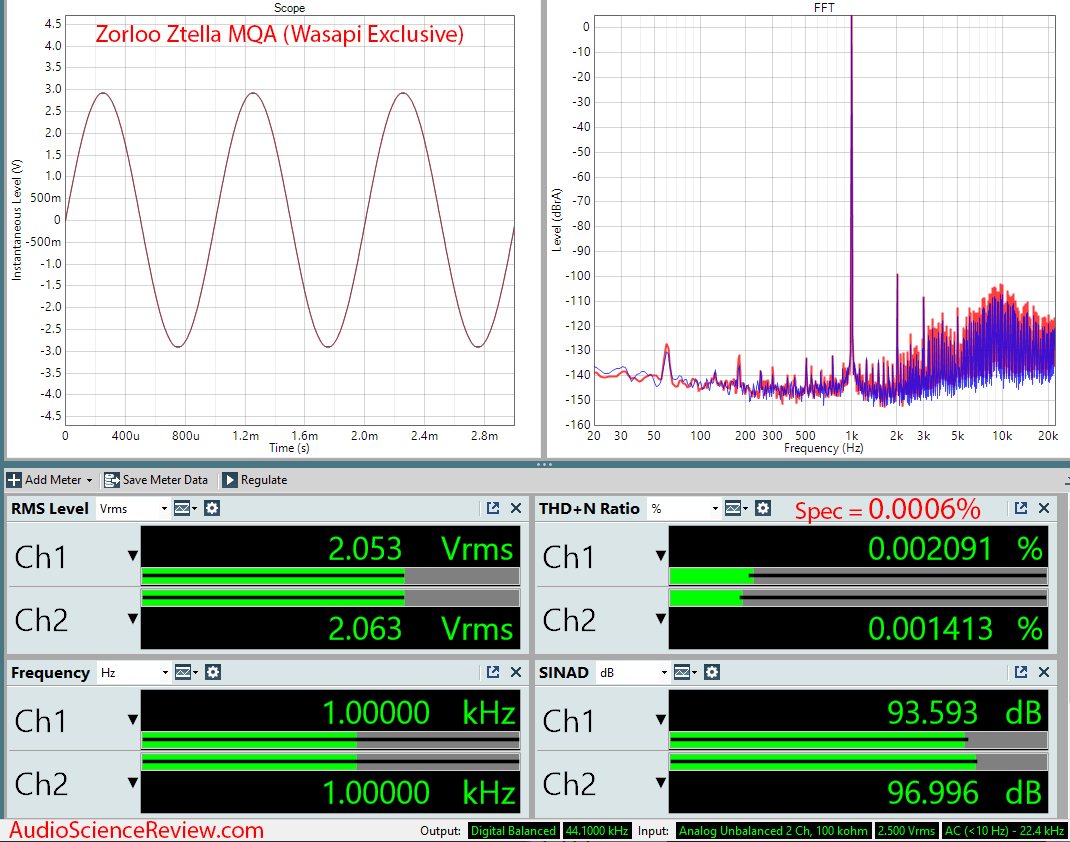
Task: Click the SINAD meter title
Action: point(564,673)
